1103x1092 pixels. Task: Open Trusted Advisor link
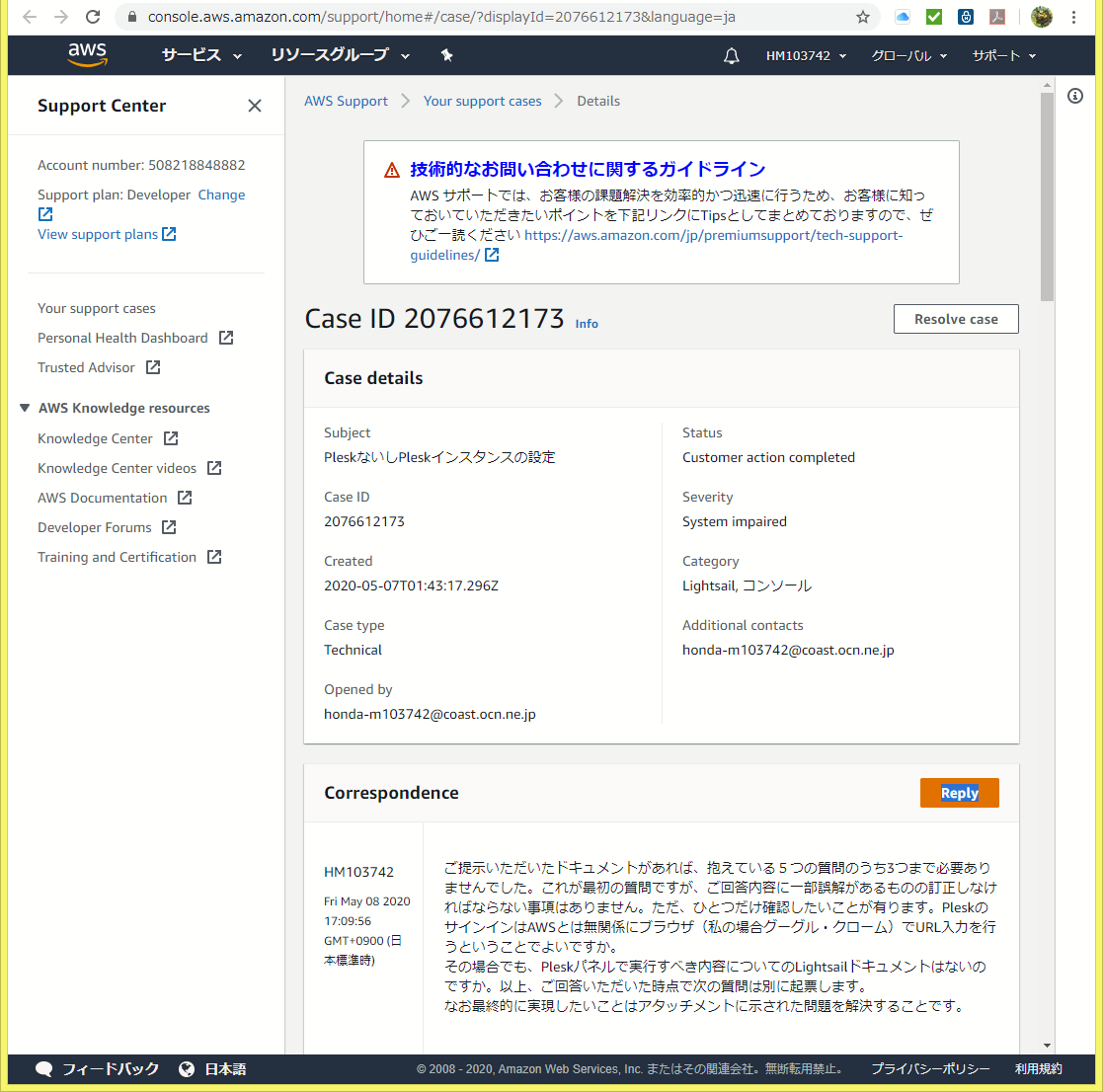(86, 367)
